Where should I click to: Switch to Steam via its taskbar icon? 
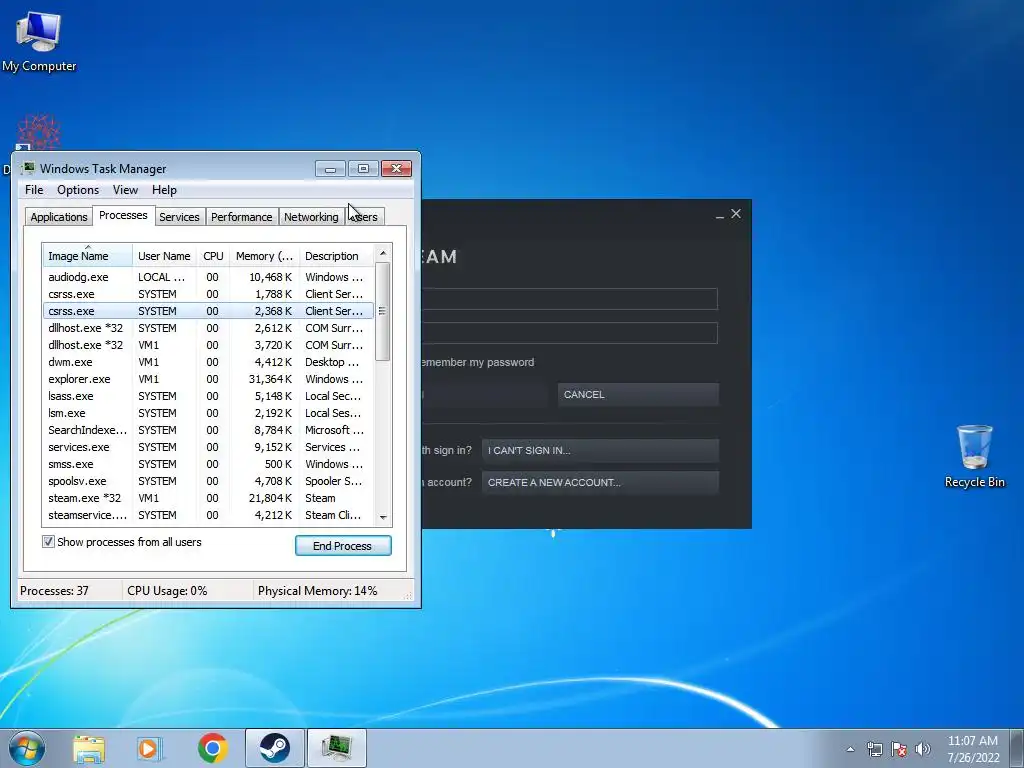click(x=274, y=748)
